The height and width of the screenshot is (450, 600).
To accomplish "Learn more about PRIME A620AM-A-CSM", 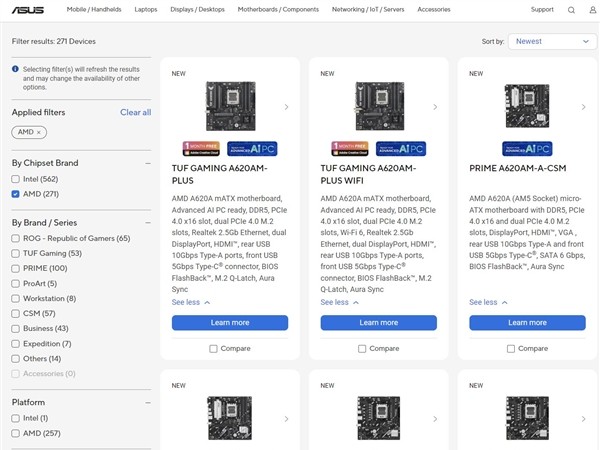I will point(527,323).
